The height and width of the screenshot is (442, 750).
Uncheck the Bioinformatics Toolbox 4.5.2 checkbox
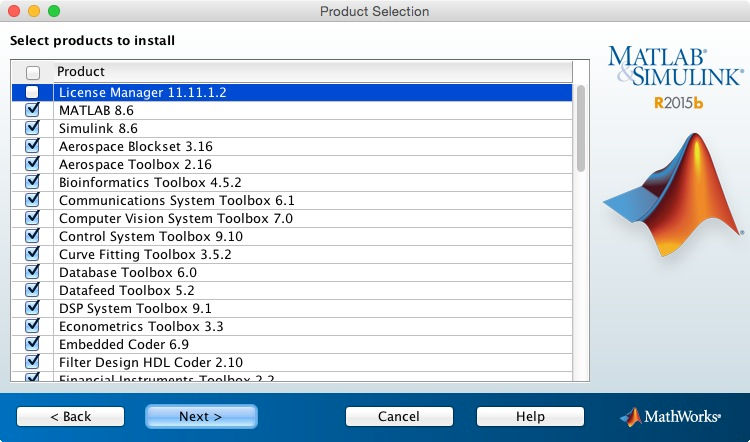click(32, 182)
